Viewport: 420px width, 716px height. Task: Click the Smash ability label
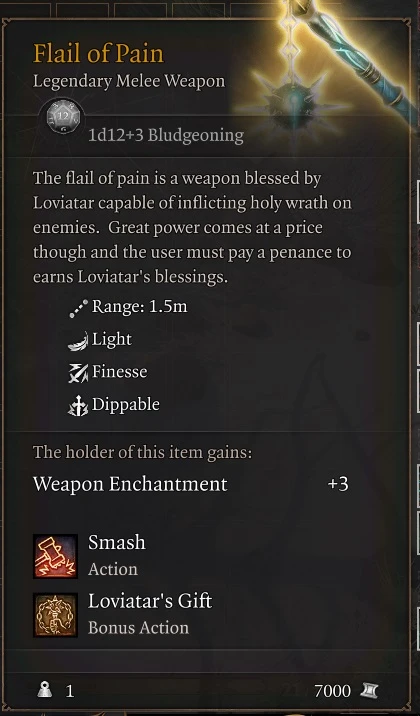point(117,542)
